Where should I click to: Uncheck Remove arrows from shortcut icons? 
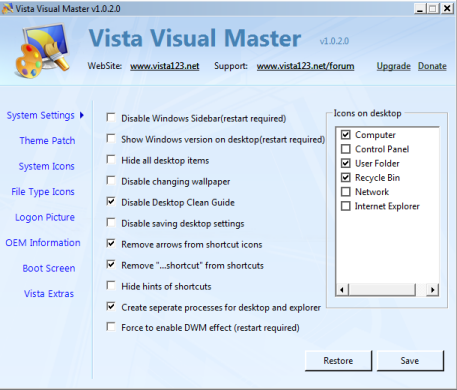point(111,244)
